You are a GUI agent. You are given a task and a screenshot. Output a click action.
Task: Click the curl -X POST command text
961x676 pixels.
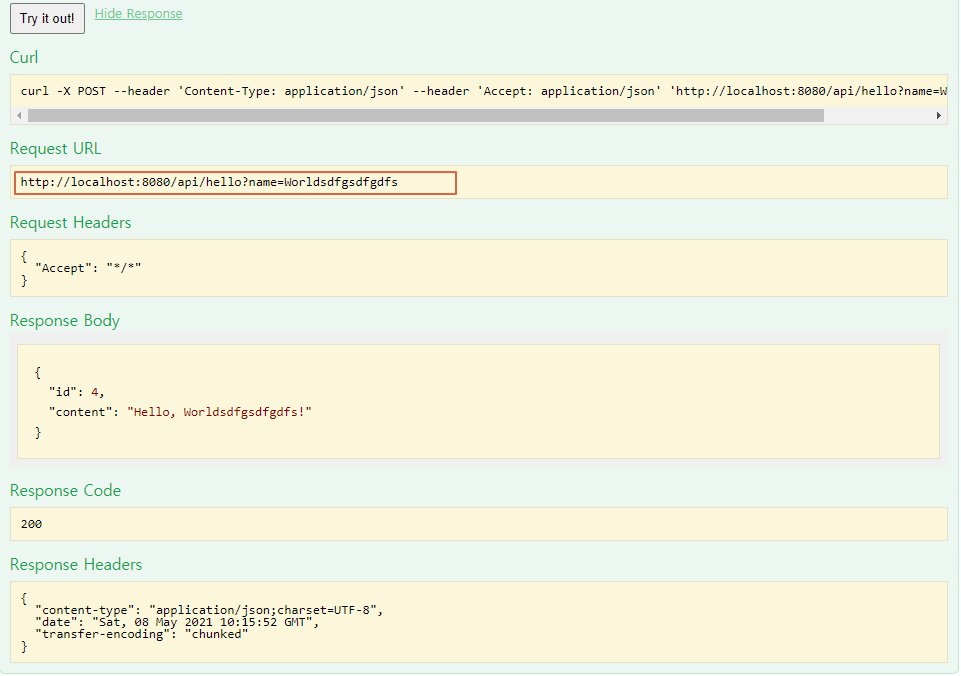[x=484, y=91]
